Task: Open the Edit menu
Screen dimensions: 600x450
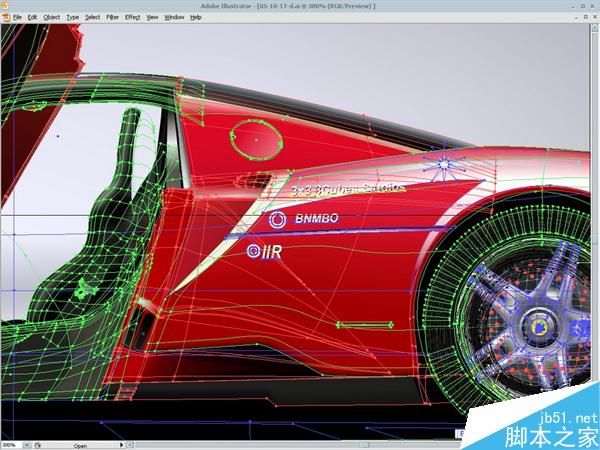Action: (x=33, y=17)
